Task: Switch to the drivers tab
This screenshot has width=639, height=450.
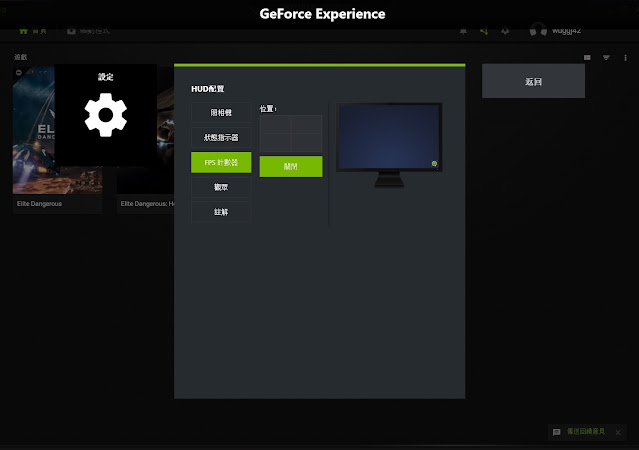Action: point(88,31)
